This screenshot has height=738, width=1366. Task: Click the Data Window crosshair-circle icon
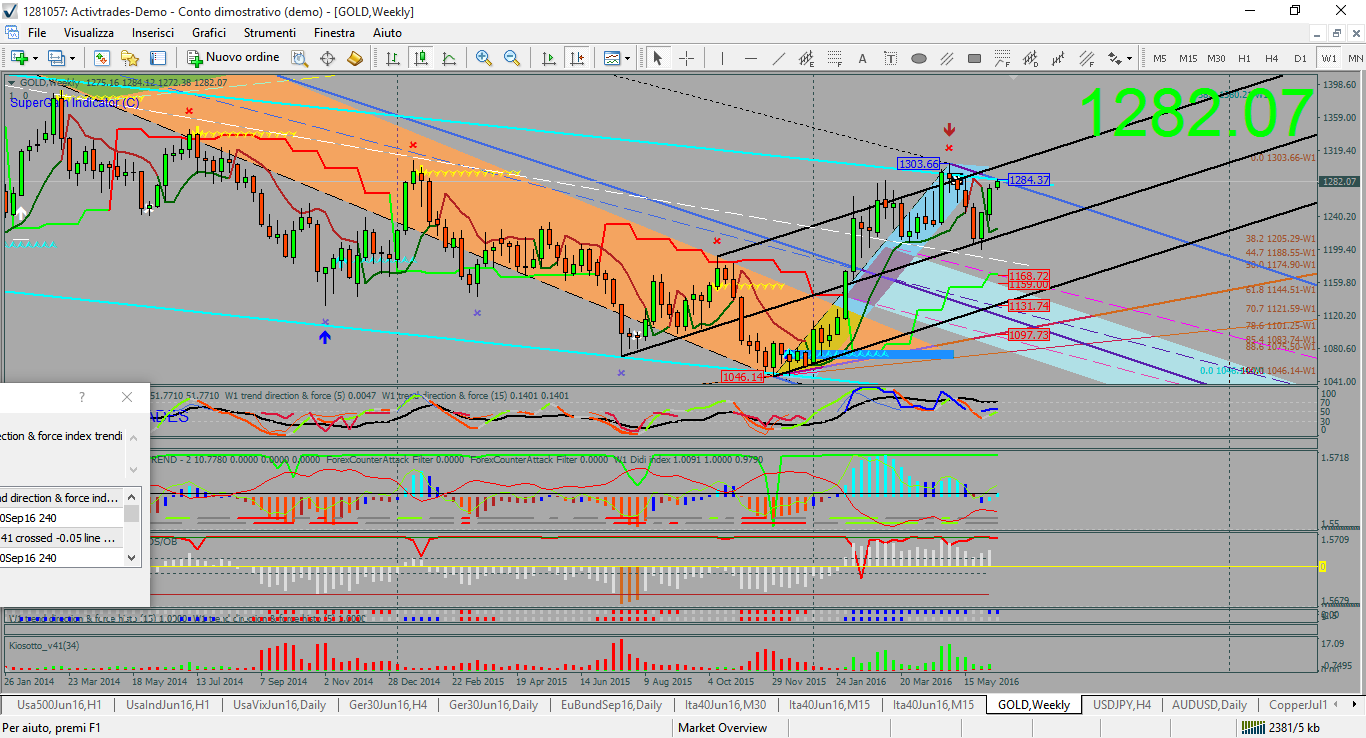click(x=327, y=58)
